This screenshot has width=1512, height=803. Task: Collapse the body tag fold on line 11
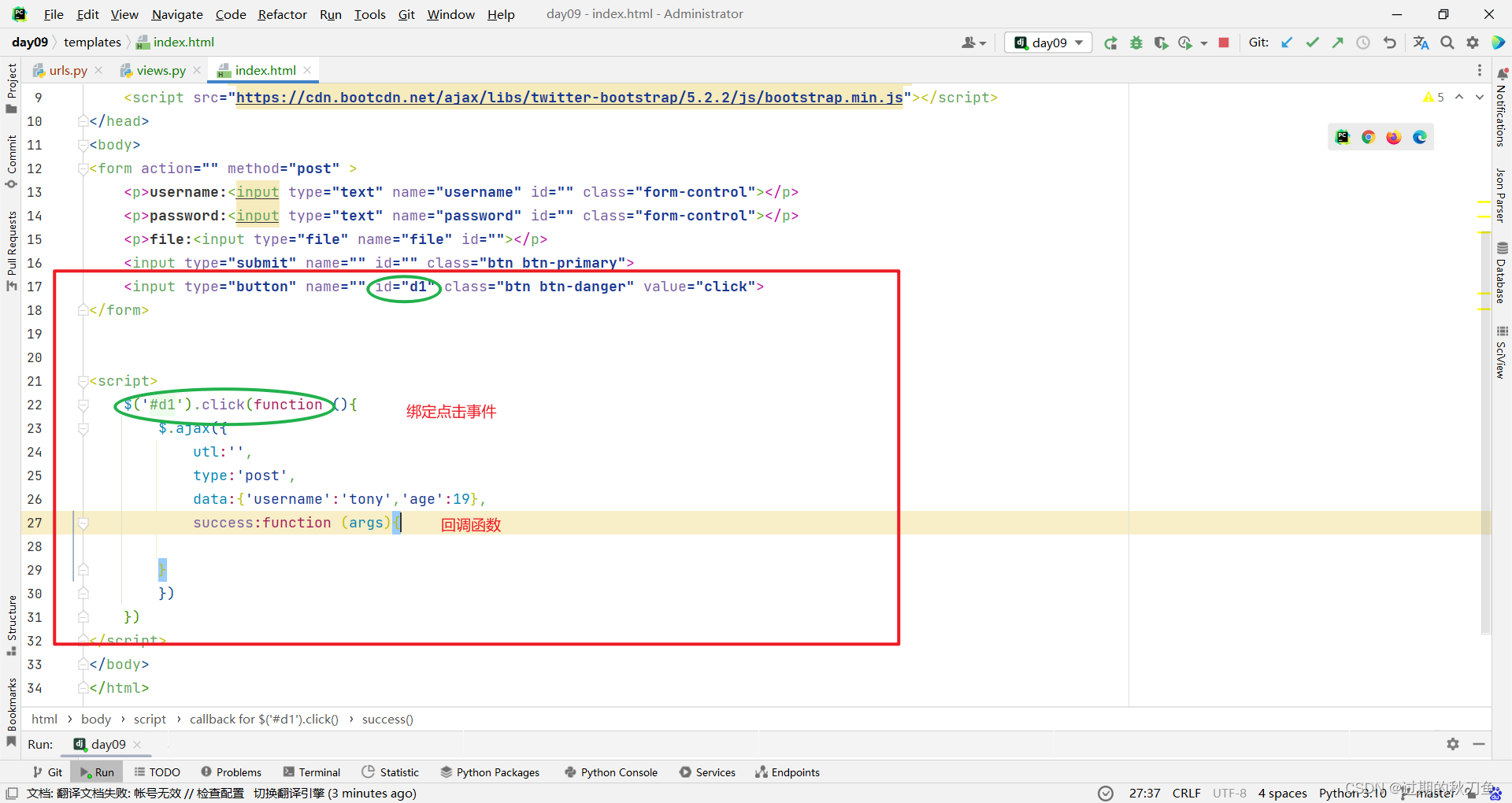(83, 145)
